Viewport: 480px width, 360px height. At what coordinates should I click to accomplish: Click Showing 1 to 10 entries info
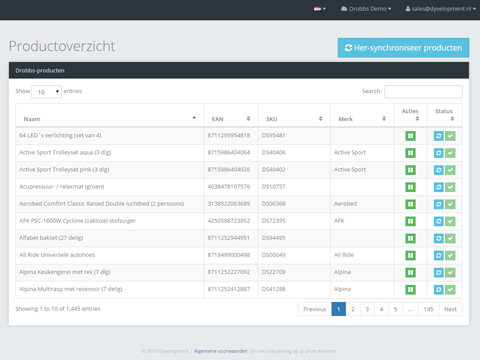(x=58, y=309)
